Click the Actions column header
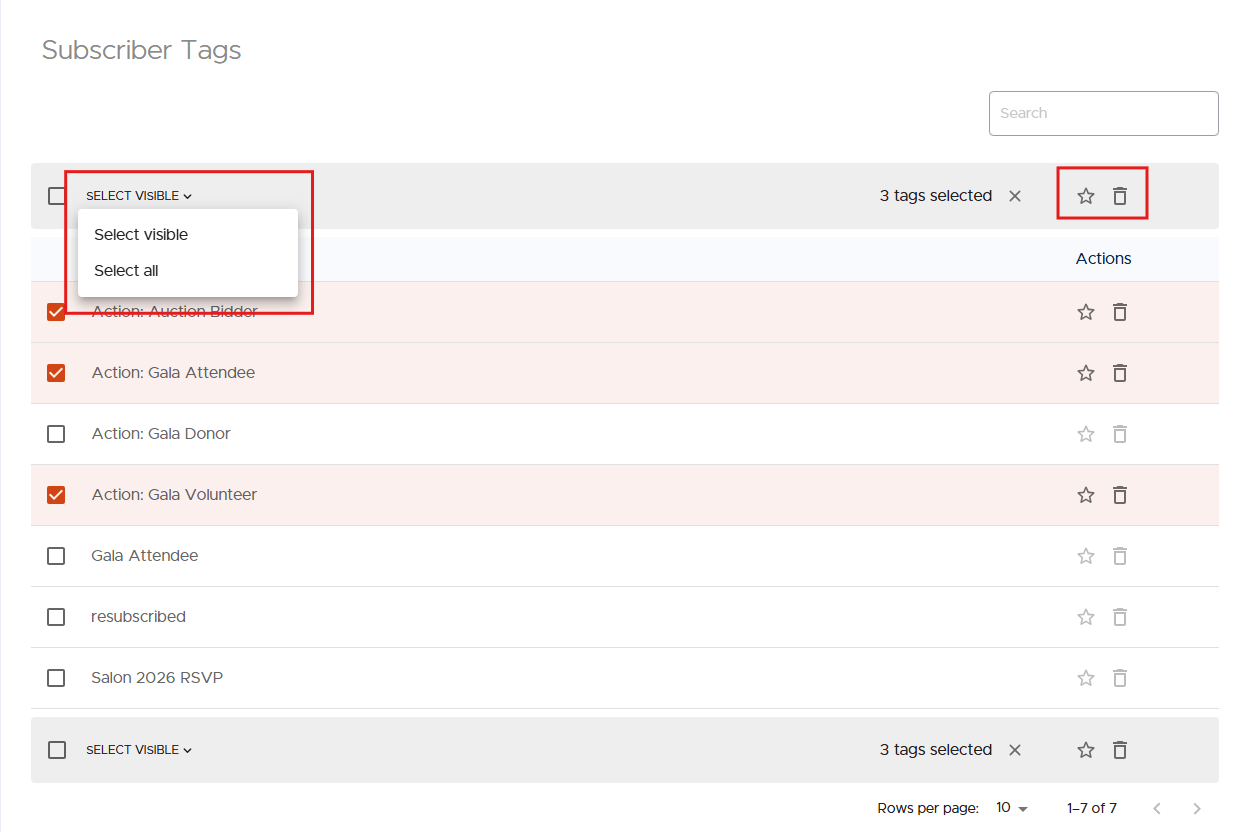1245x832 pixels. (x=1104, y=259)
